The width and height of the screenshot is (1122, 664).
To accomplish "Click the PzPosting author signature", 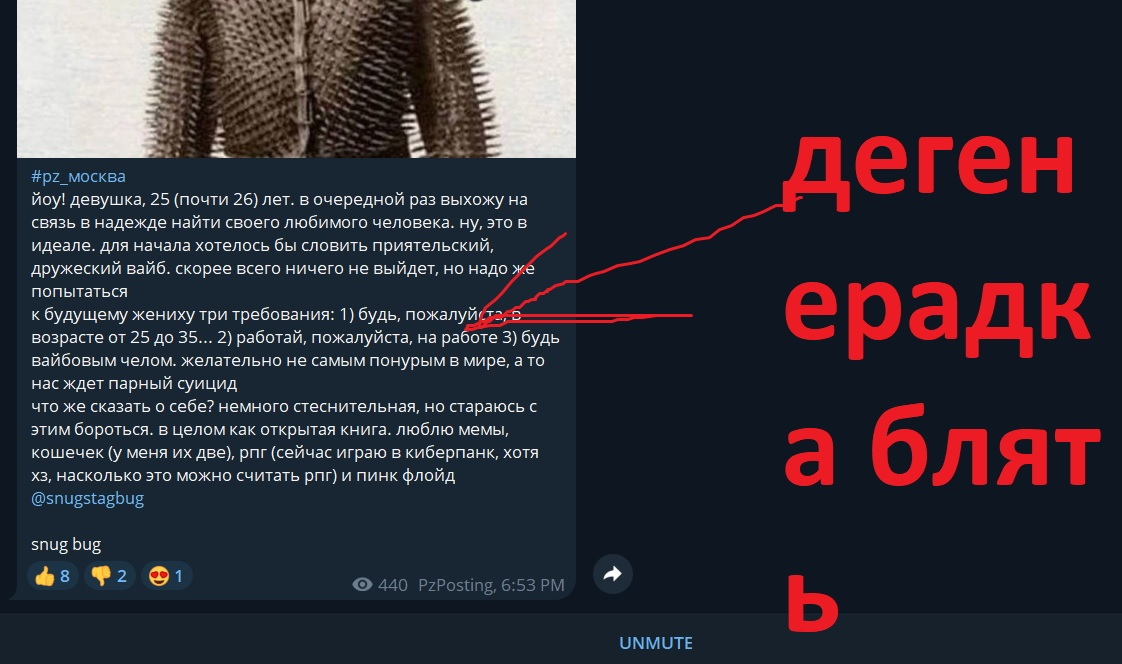I will click(x=457, y=585).
